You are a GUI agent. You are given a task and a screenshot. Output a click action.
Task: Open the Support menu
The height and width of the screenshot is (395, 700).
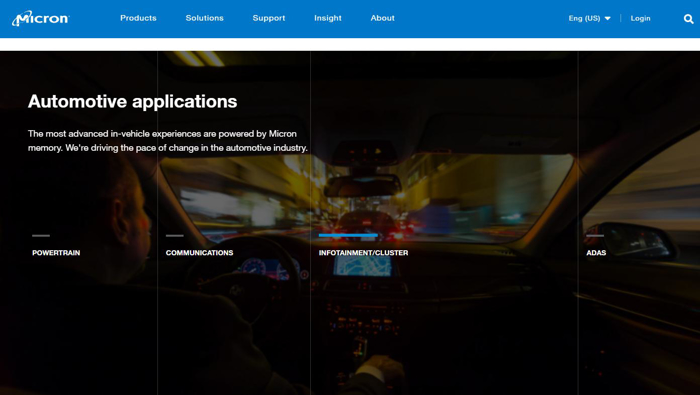click(269, 18)
